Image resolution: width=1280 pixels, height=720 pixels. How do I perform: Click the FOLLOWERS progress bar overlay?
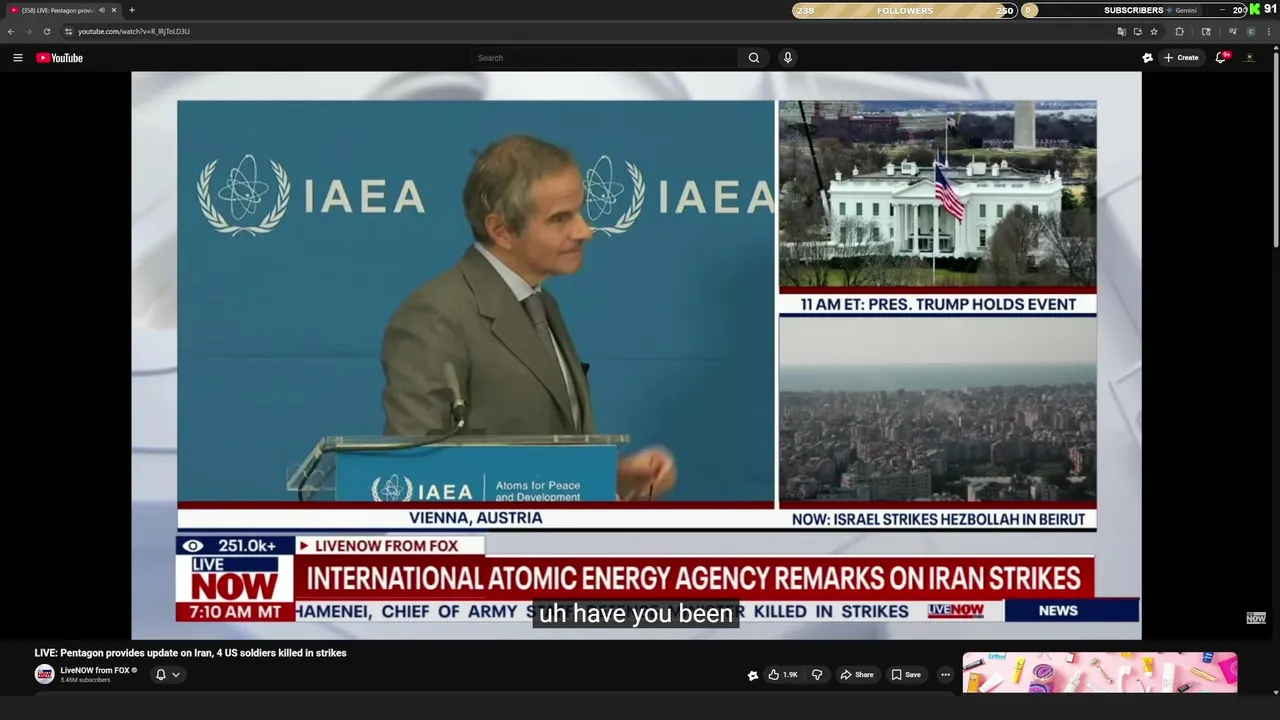click(x=905, y=10)
